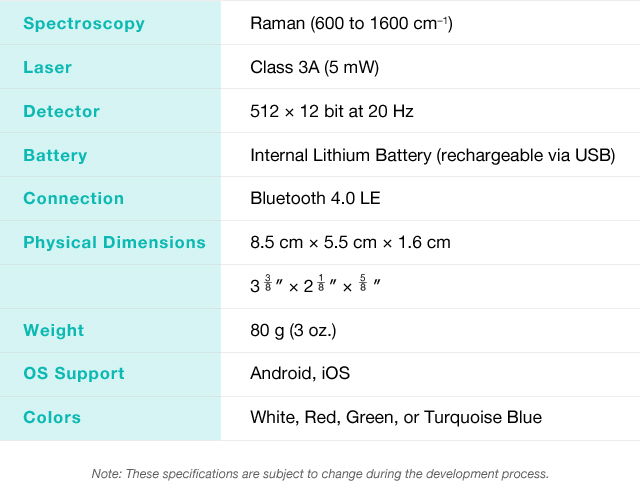640x504 pixels.
Task: Select the Android, iOS value
Action: click(x=300, y=373)
